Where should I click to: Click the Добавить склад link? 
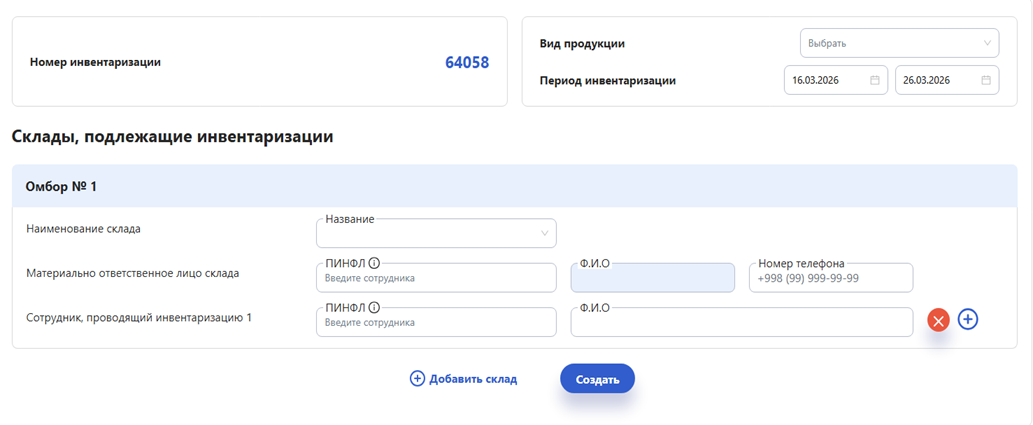[x=472, y=379]
